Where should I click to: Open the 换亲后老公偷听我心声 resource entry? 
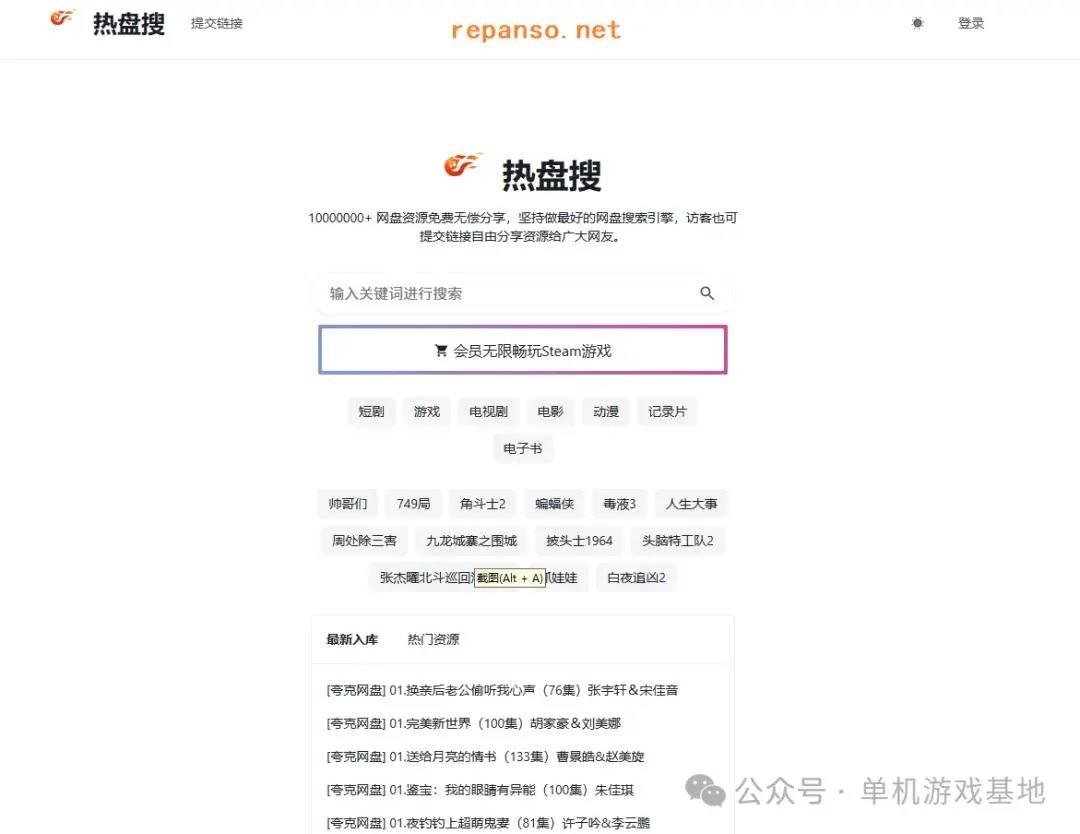click(x=502, y=690)
